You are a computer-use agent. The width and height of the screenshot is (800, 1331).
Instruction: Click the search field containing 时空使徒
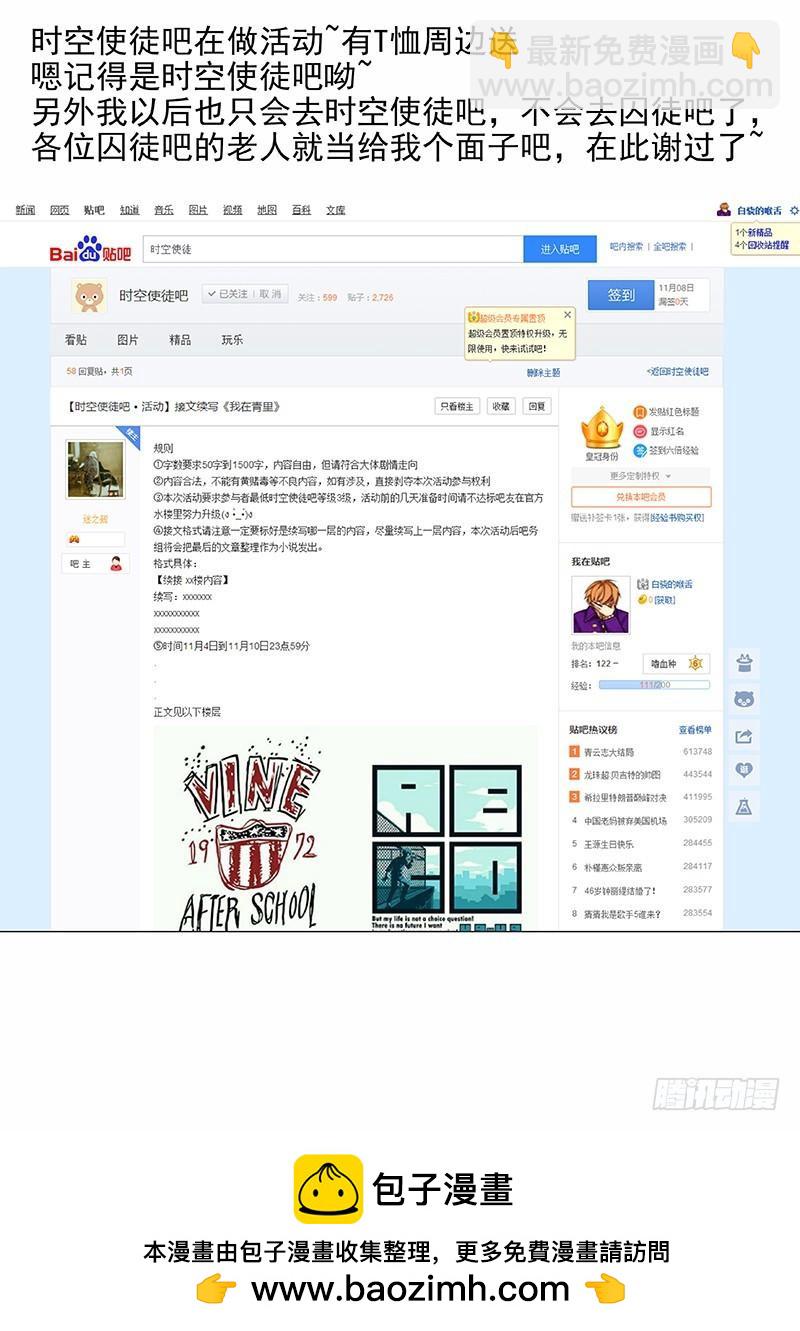(x=332, y=249)
